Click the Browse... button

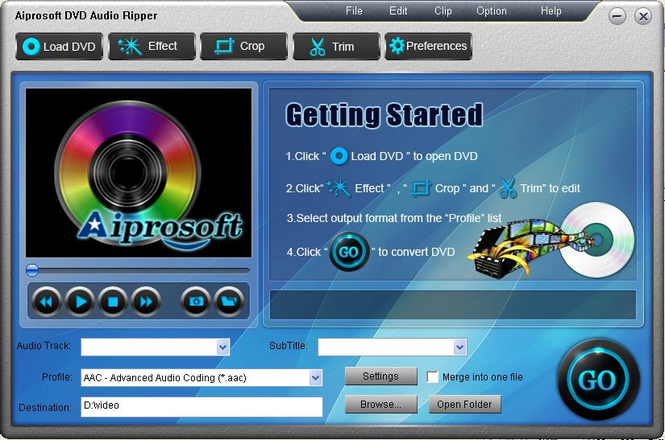click(x=381, y=404)
